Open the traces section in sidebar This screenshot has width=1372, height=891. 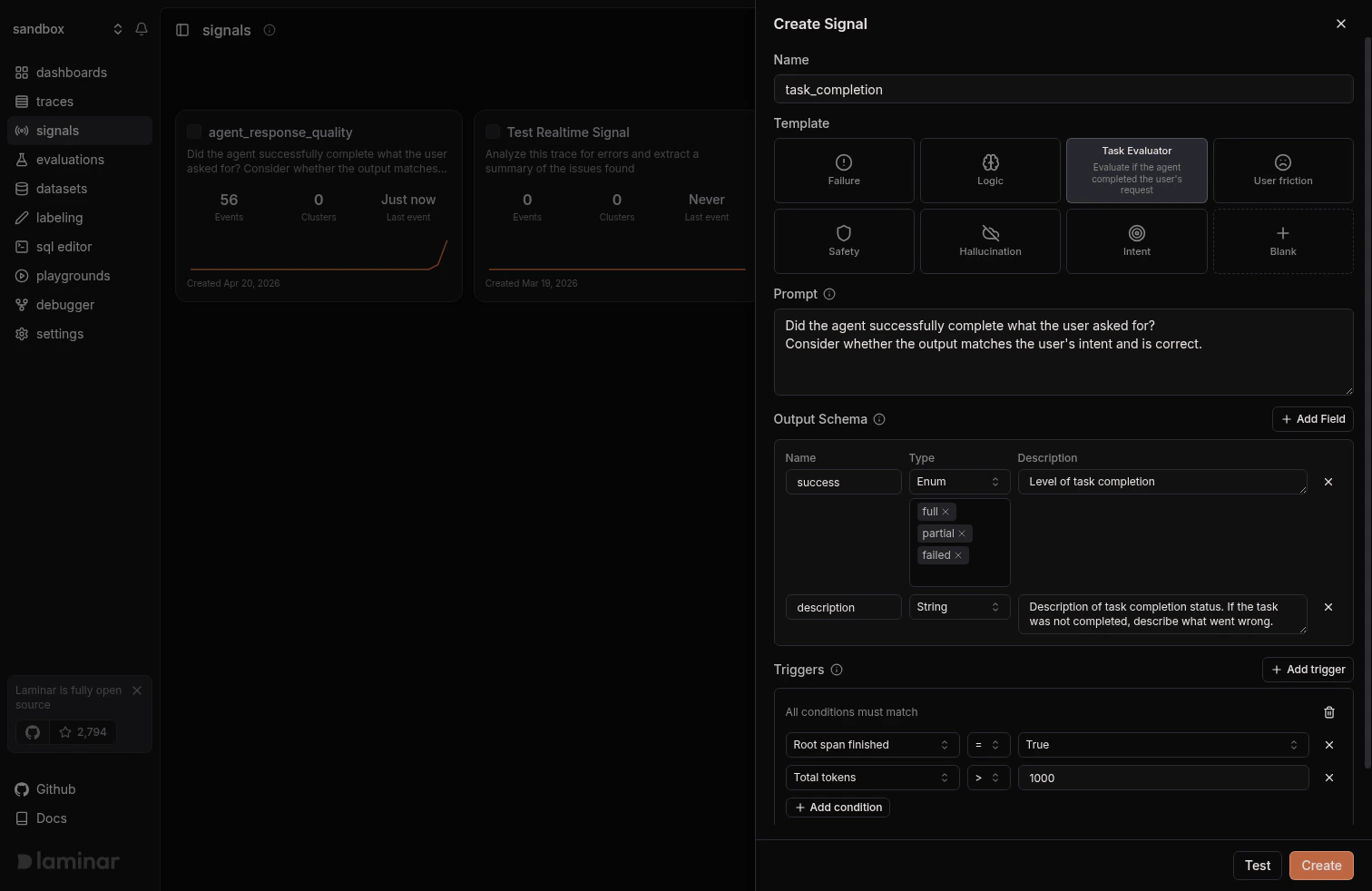(x=54, y=101)
